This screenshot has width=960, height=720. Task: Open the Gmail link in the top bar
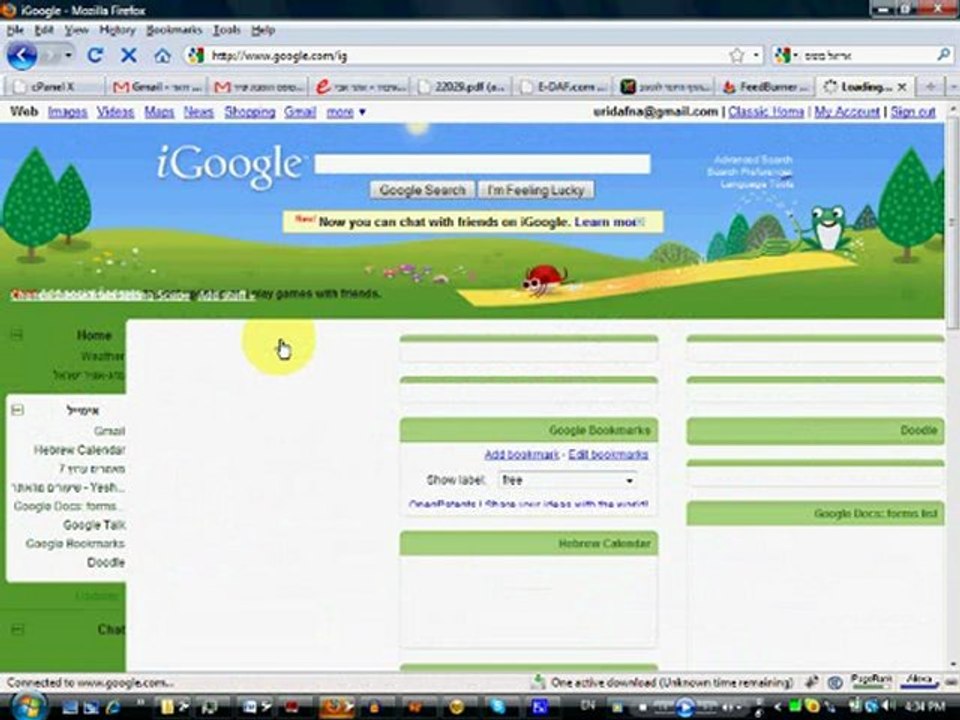tap(300, 112)
